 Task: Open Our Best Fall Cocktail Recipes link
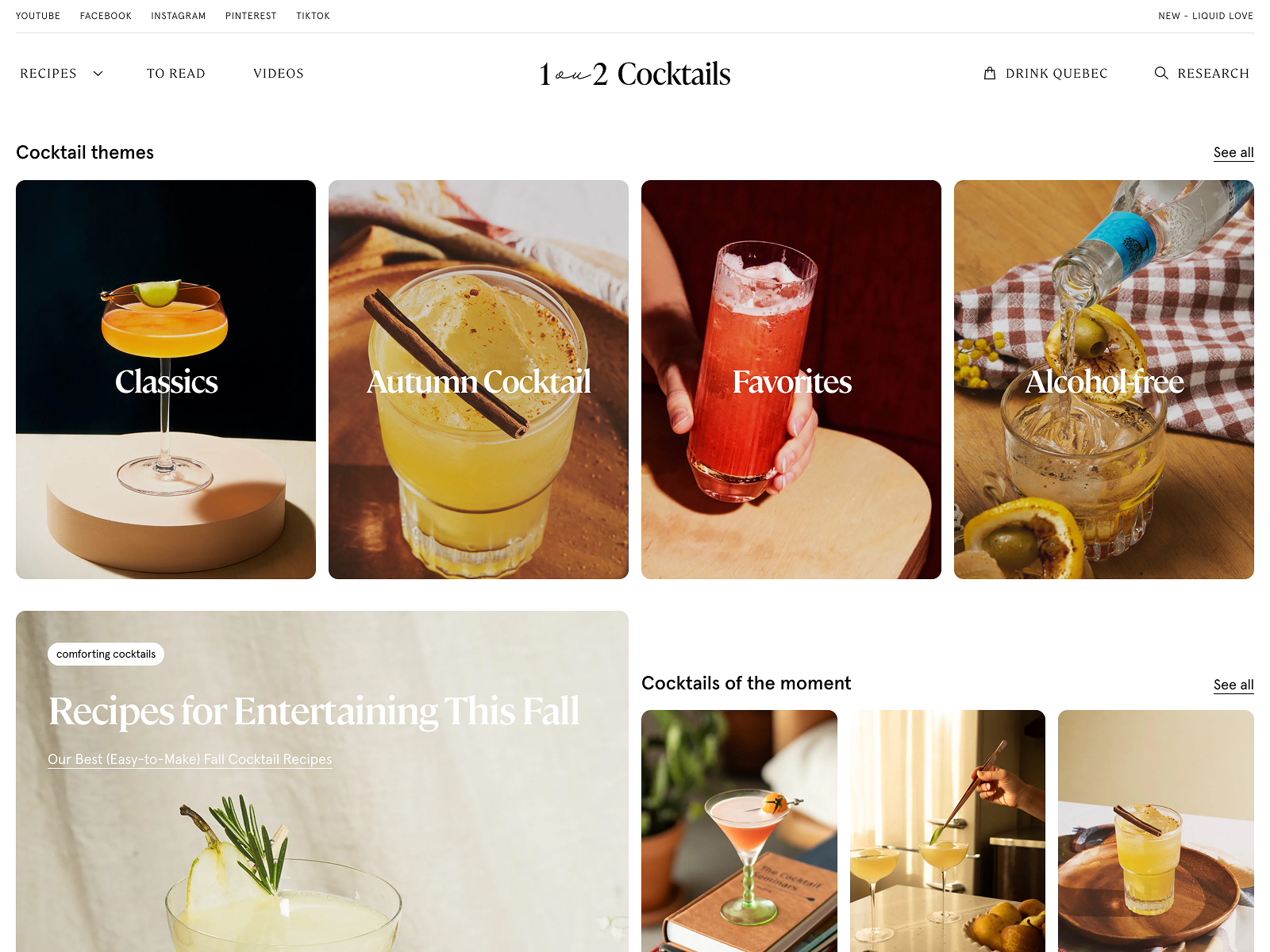[x=190, y=759]
